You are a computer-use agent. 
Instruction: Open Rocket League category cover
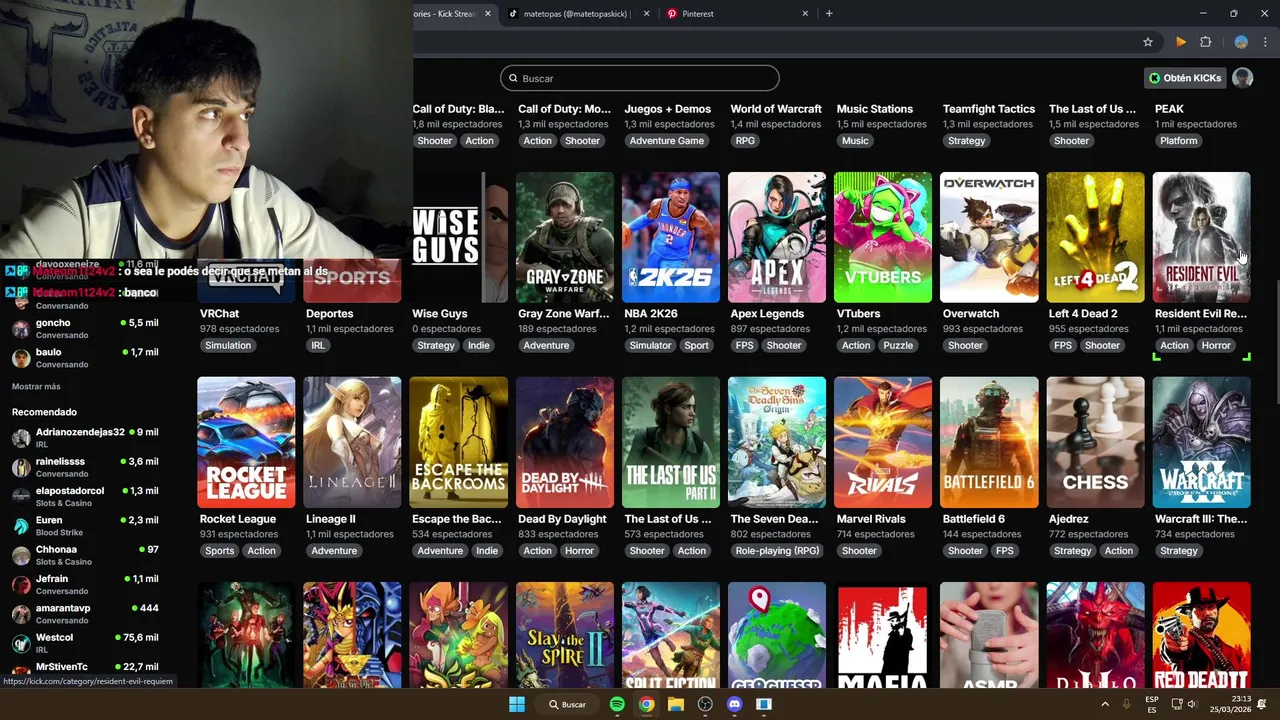(x=246, y=442)
